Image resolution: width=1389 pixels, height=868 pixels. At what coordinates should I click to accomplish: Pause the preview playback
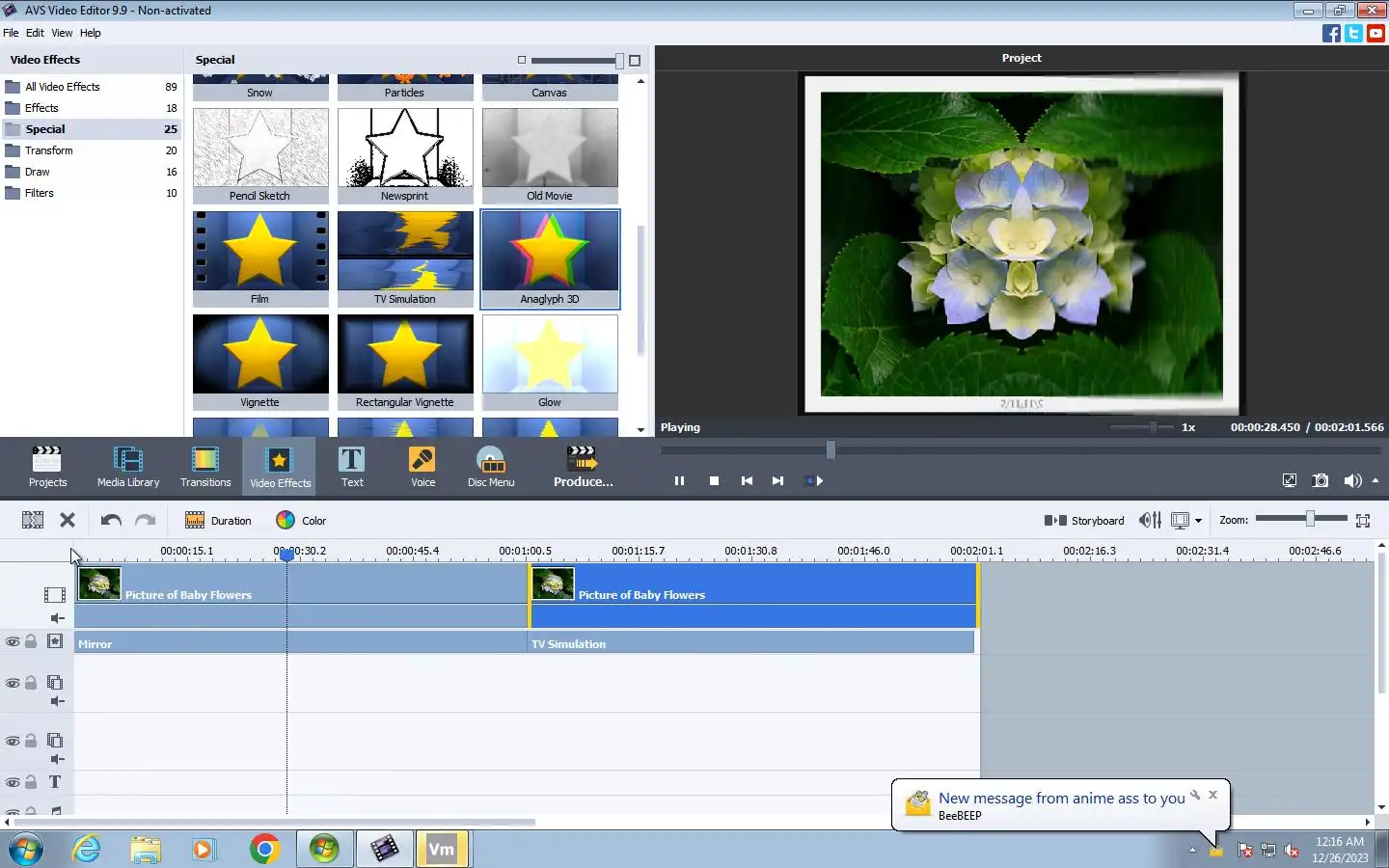tap(679, 480)
